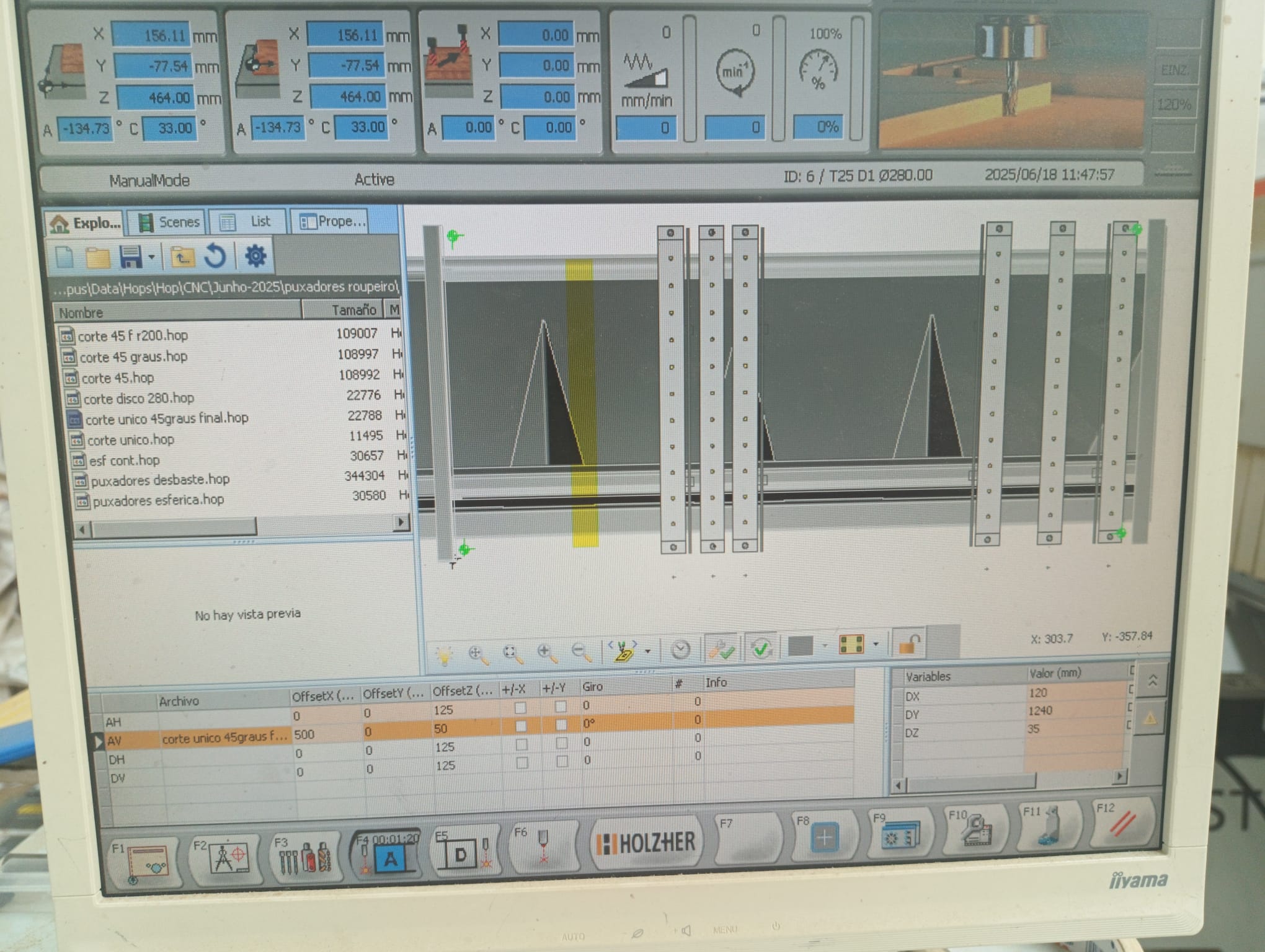Screen dimensions: 1265x952
Task: Click the light bulb icon in view toolbar
Action: [x=444, y=656]
